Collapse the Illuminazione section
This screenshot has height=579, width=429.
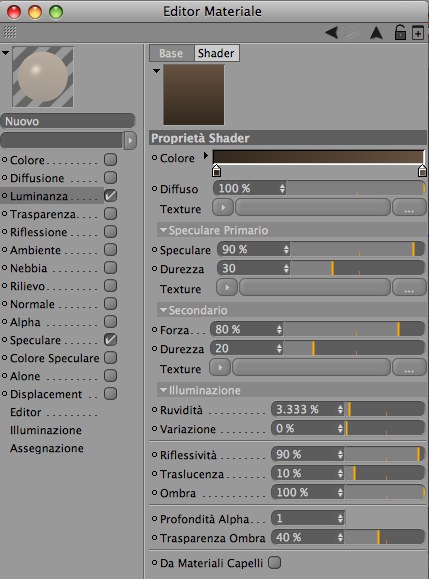click(x=163, y=390)
